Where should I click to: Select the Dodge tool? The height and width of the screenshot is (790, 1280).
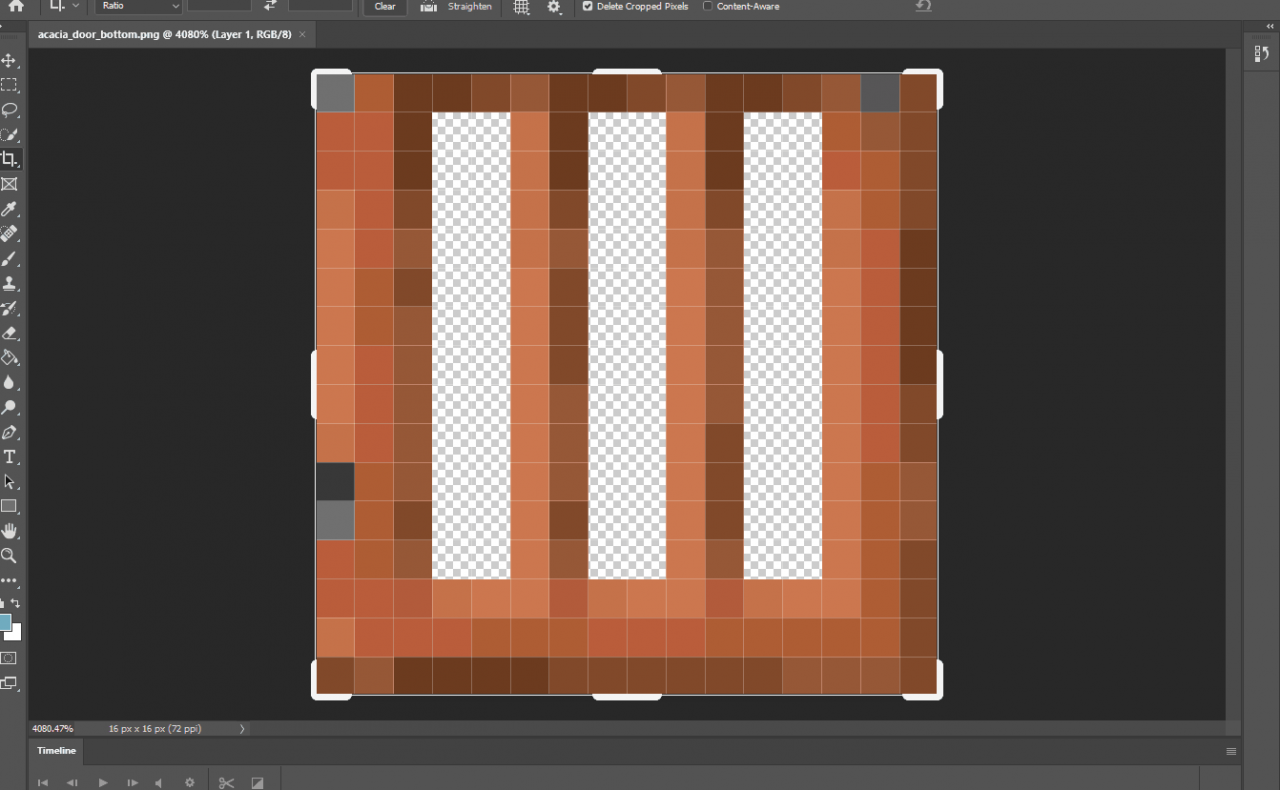point(9,408)
